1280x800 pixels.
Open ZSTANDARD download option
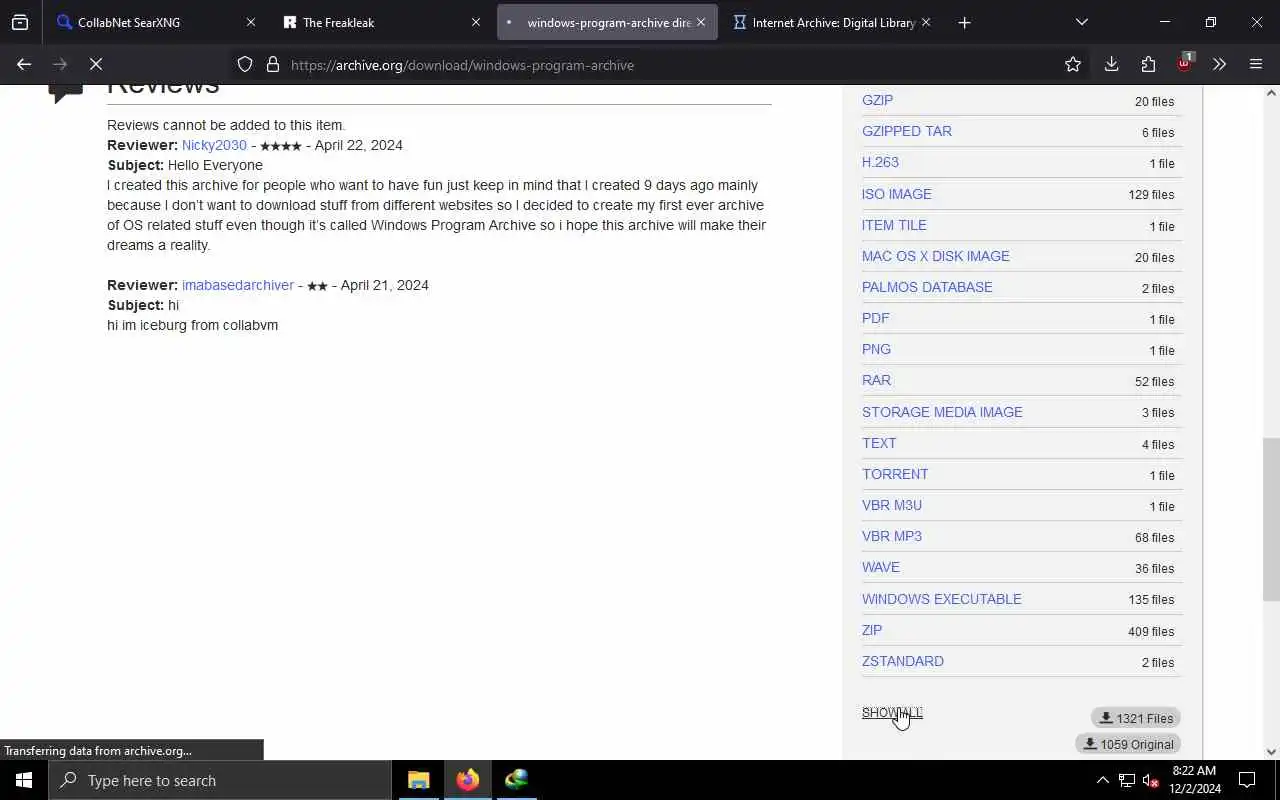pyautogui.click(x=903, y=661)
